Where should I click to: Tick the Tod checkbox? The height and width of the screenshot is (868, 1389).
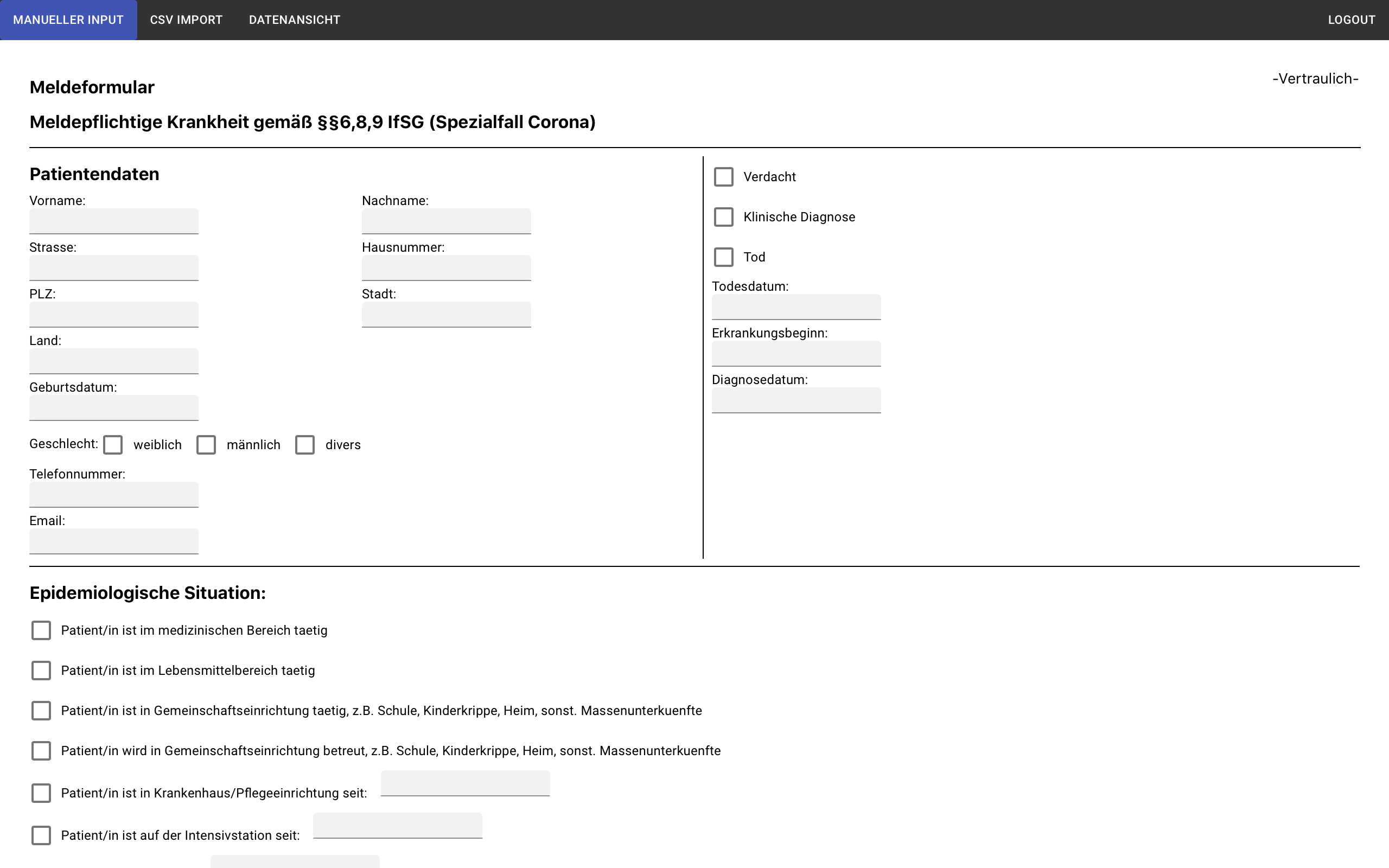tap(723, 257)
